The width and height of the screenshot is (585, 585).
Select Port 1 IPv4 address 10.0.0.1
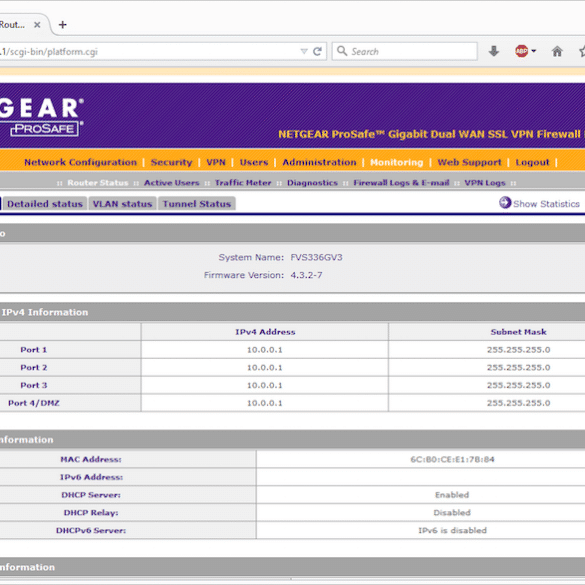click(265, 350)
